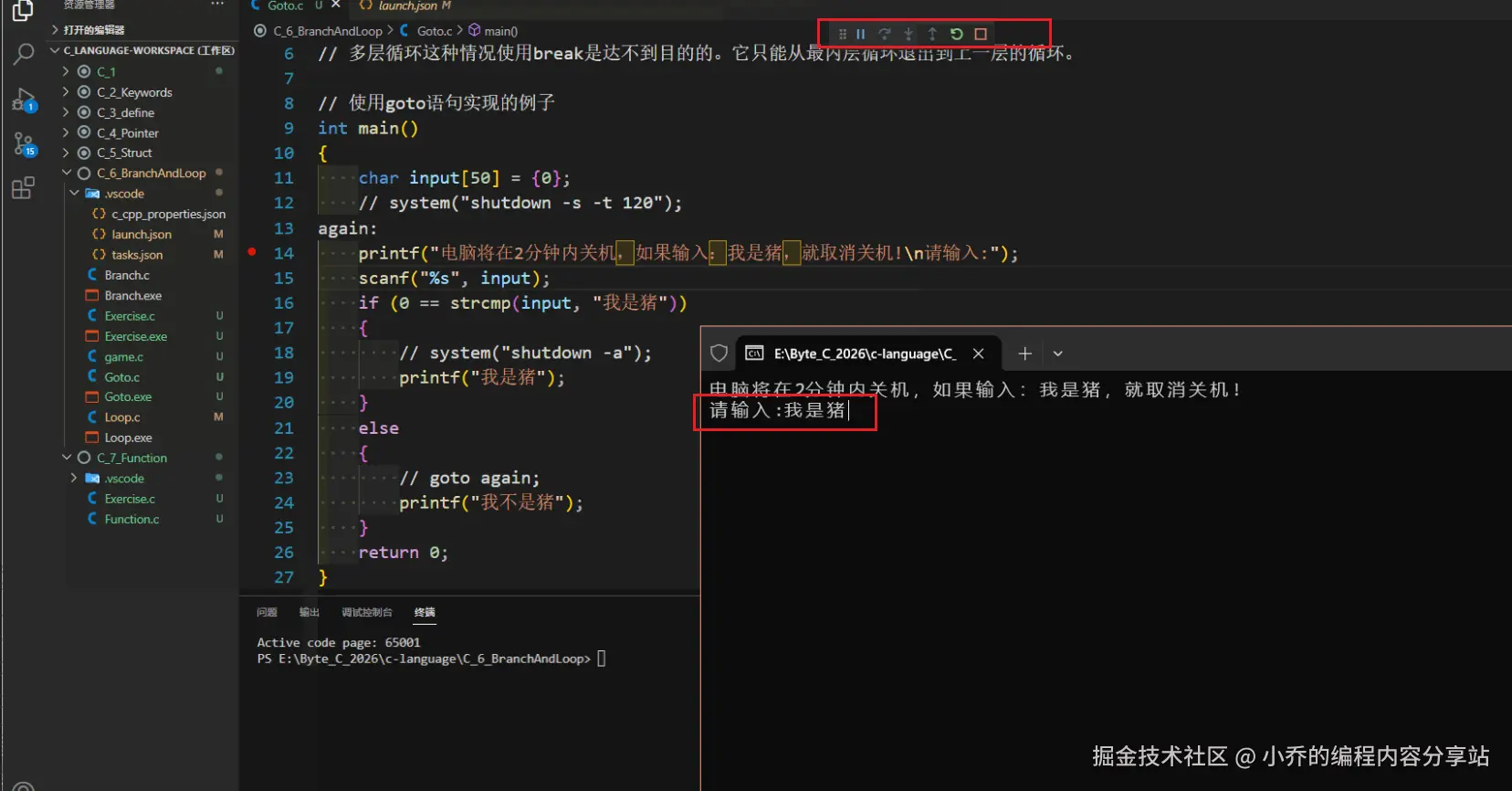Click the Step Into debug button
This screenshot has height=791, width=1512.
click(x=908, y=34)
